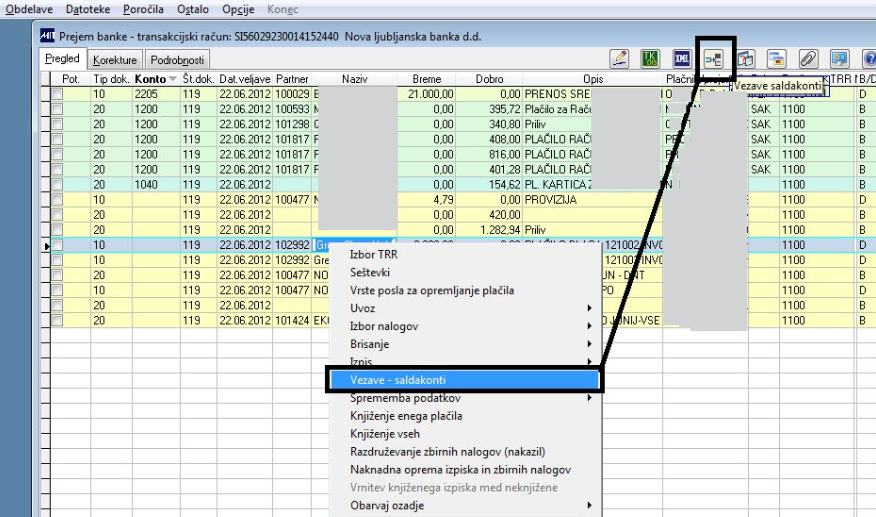Open the Opcije menu
The image size is (876, 517).
(x=238, y=10)
